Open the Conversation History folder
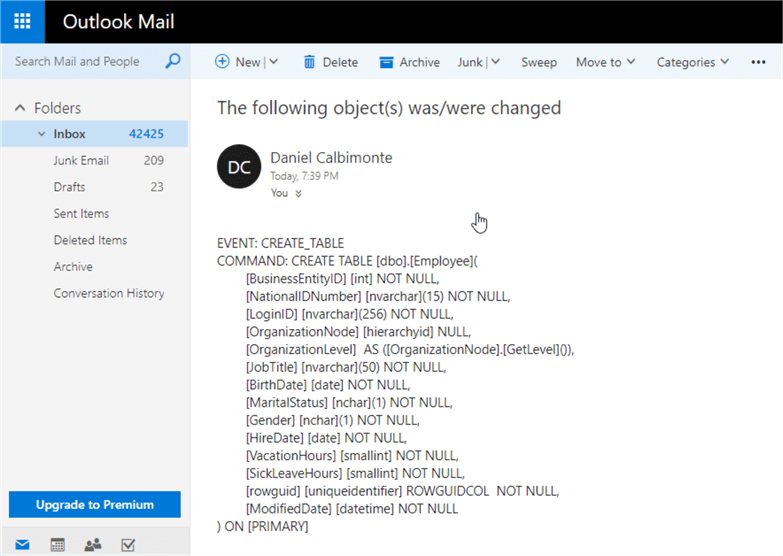The width and height of the screenshot is (783, 556). pos(109,293)
